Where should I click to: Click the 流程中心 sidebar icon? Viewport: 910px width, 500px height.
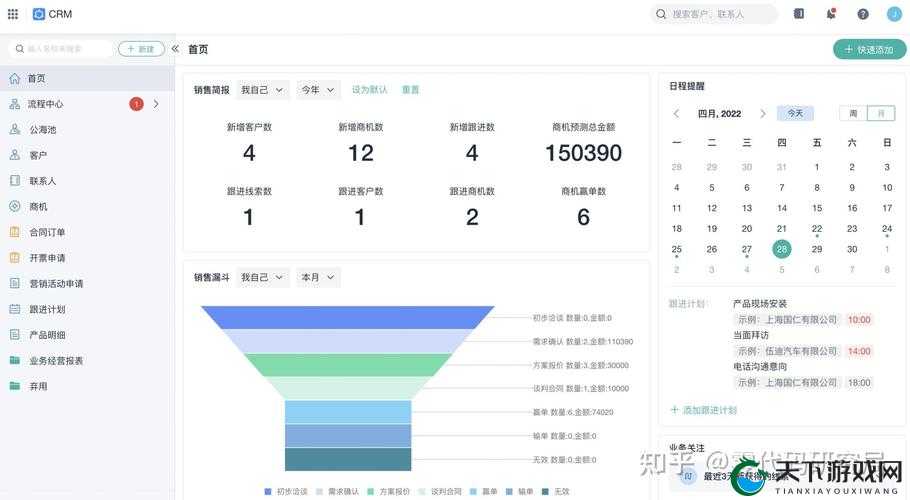(15, 104)
